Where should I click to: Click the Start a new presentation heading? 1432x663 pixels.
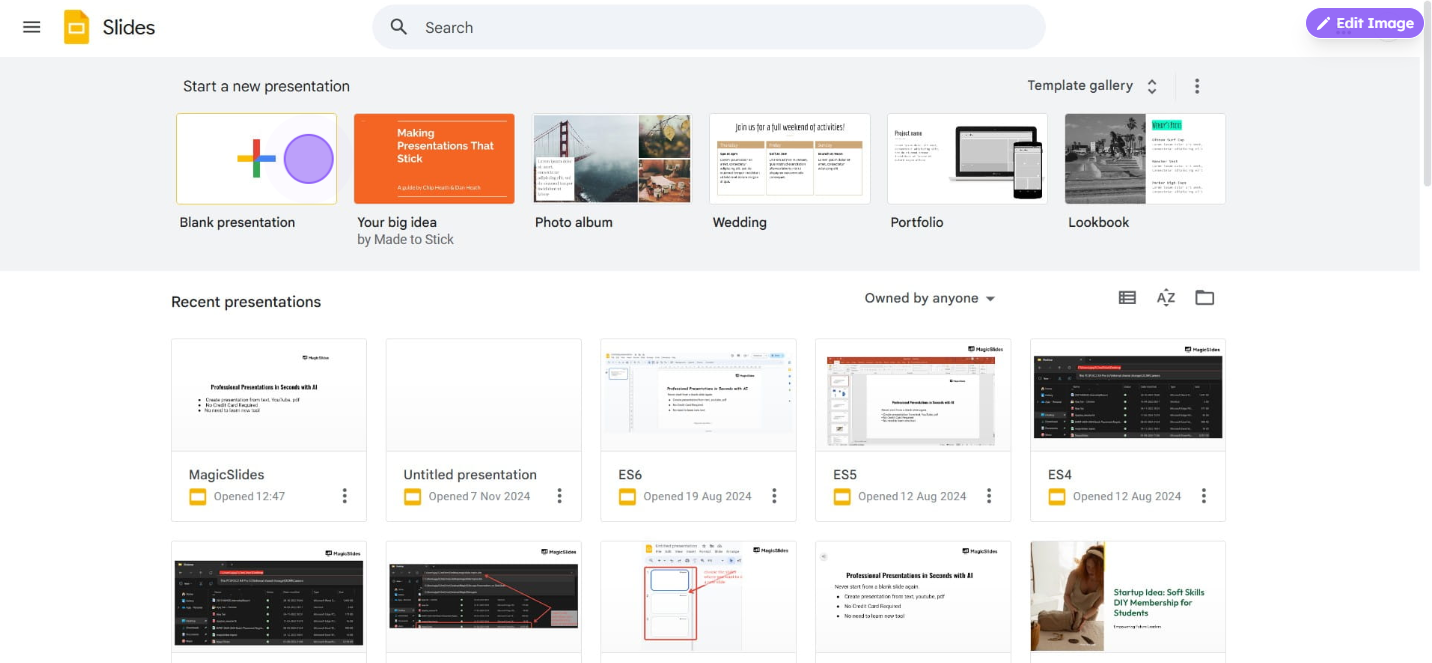(x=266, y=86)
